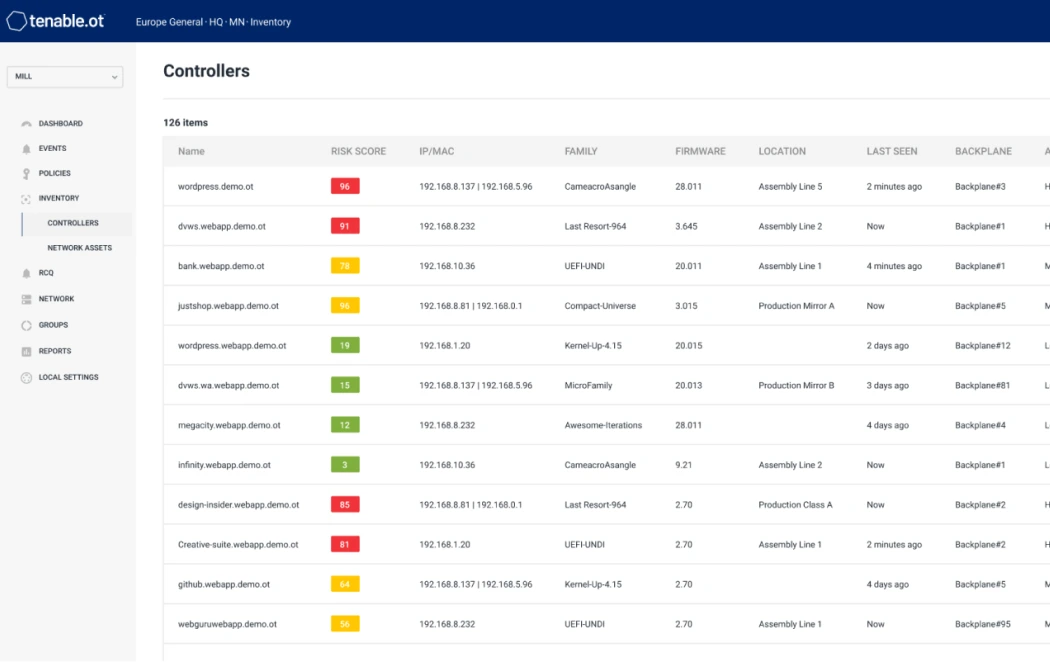
Task: Sort by the Risk Score column header
Action: pyautogui.click(x=358, y=151)
